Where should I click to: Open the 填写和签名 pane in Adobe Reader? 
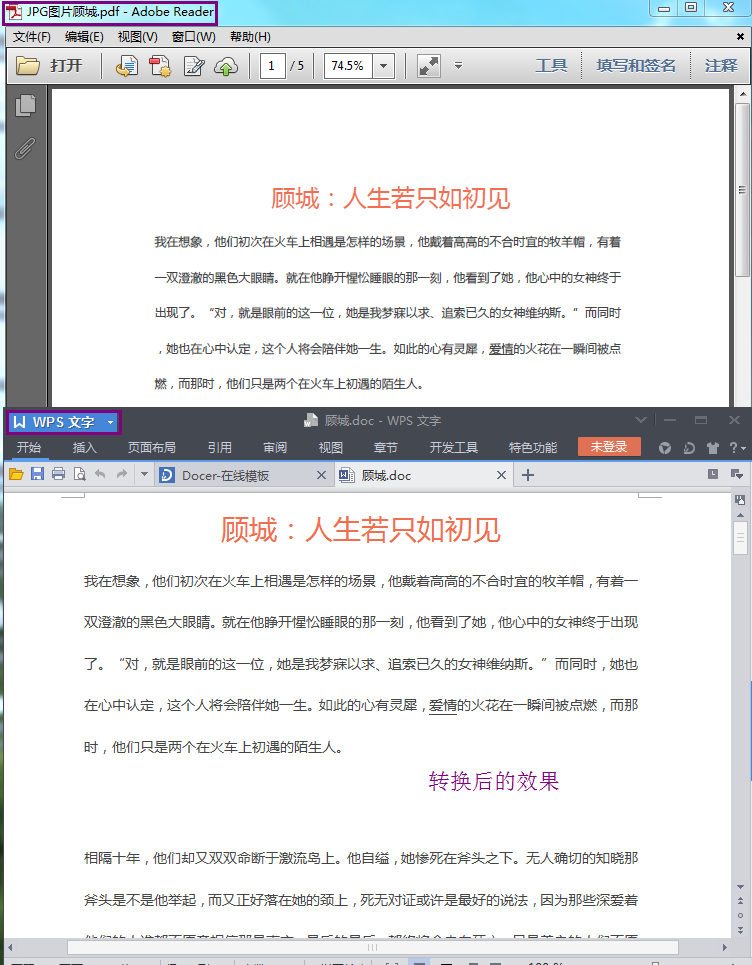tap(636, 65)
